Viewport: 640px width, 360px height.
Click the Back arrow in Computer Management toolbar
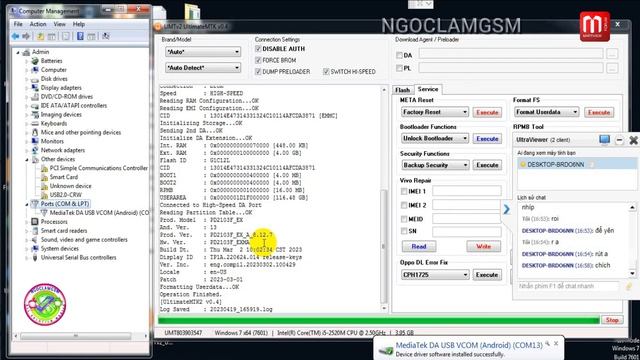pyautogui.click(x=16, y=36)
